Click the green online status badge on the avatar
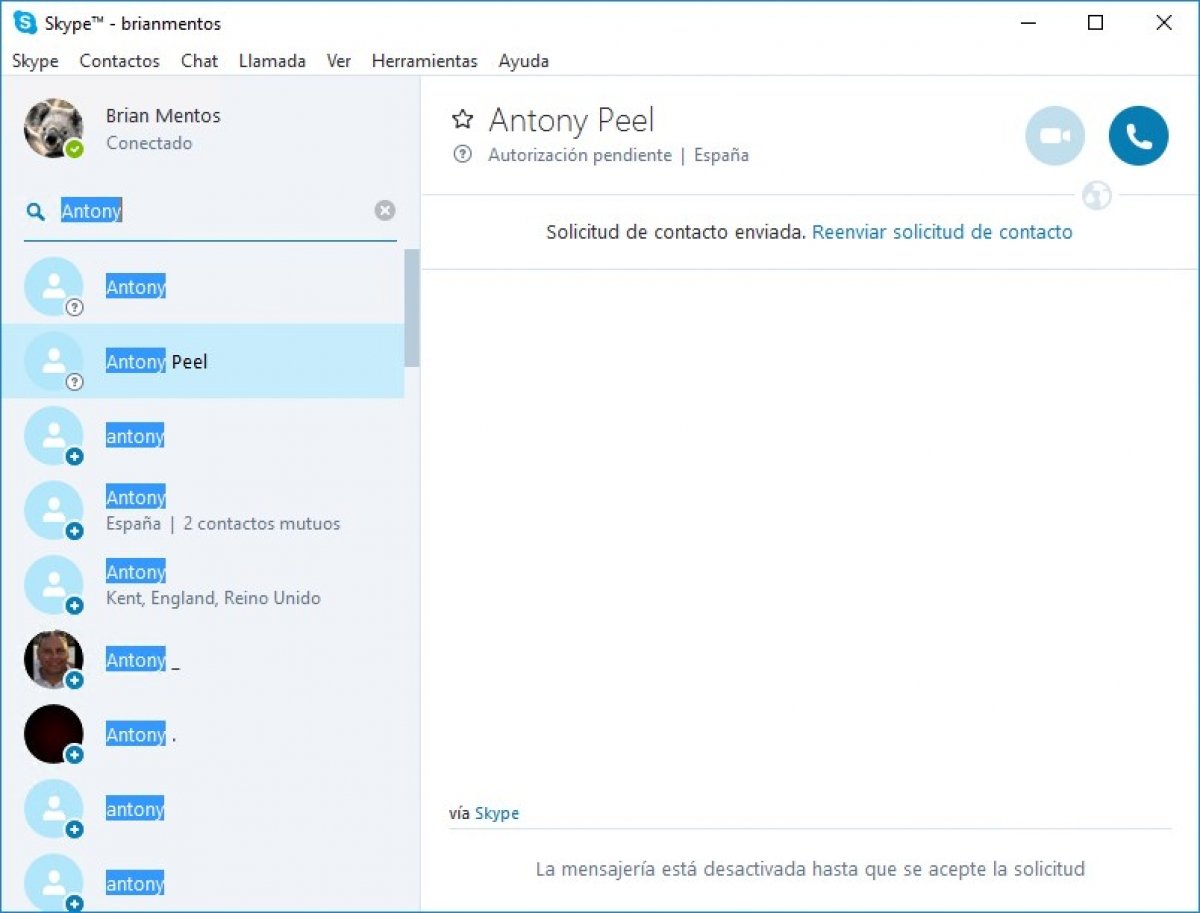The image size is (1200, 913). (75, 149)
